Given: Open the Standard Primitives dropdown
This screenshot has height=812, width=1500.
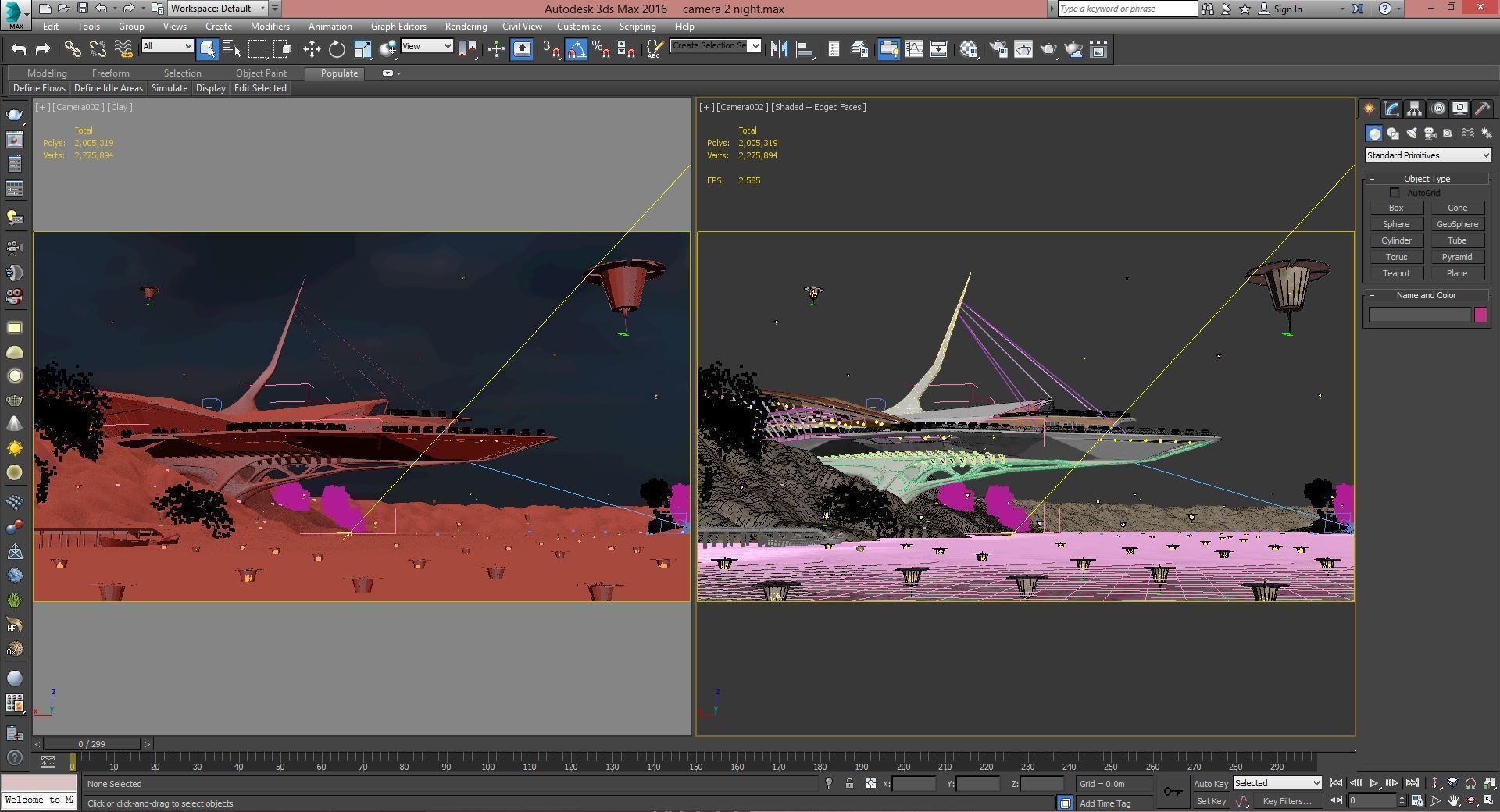Looking at the screenshot, I should (x=1428, y=155).
